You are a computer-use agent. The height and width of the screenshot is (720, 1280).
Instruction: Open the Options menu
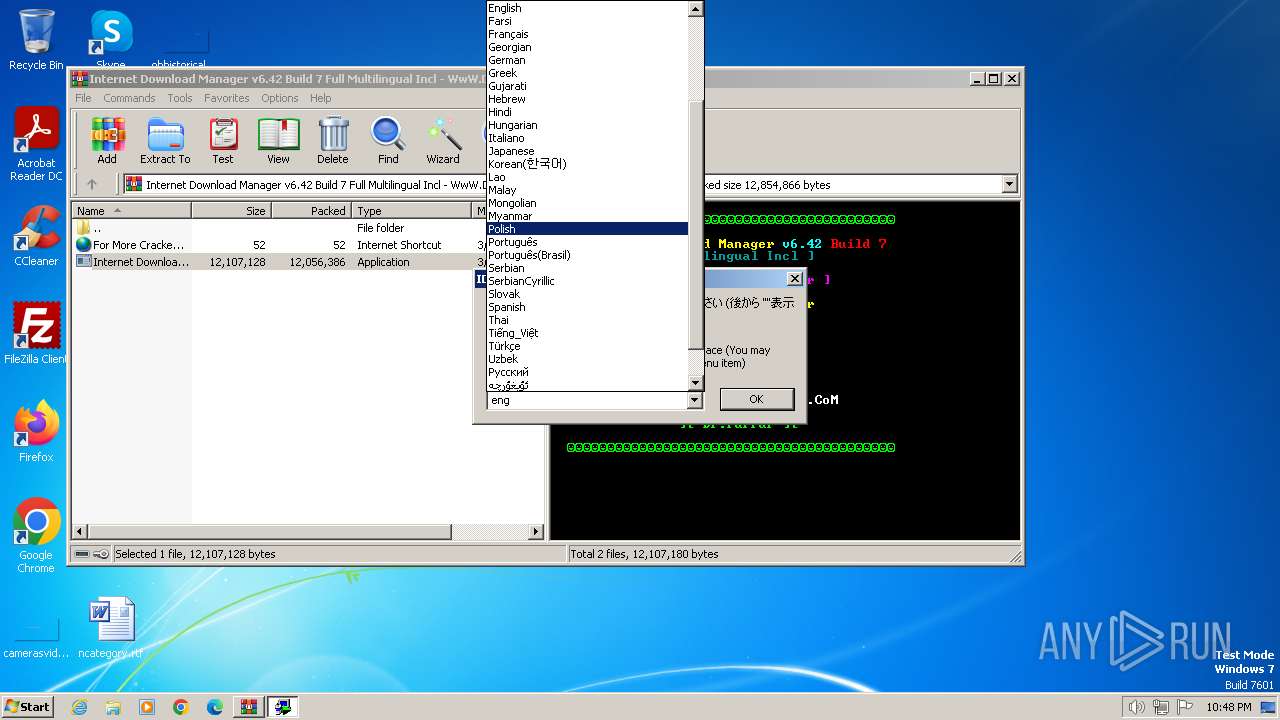[280, 98]
